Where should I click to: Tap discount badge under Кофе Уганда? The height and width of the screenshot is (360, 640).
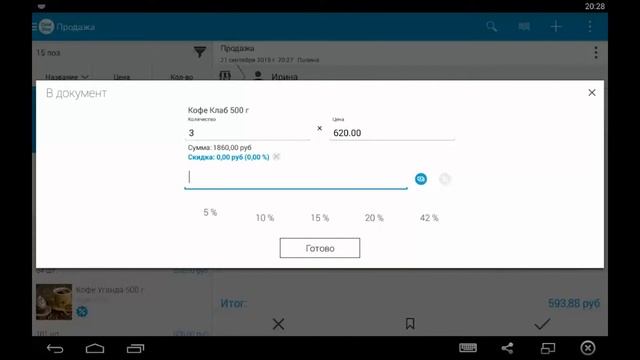pos(82,312)
